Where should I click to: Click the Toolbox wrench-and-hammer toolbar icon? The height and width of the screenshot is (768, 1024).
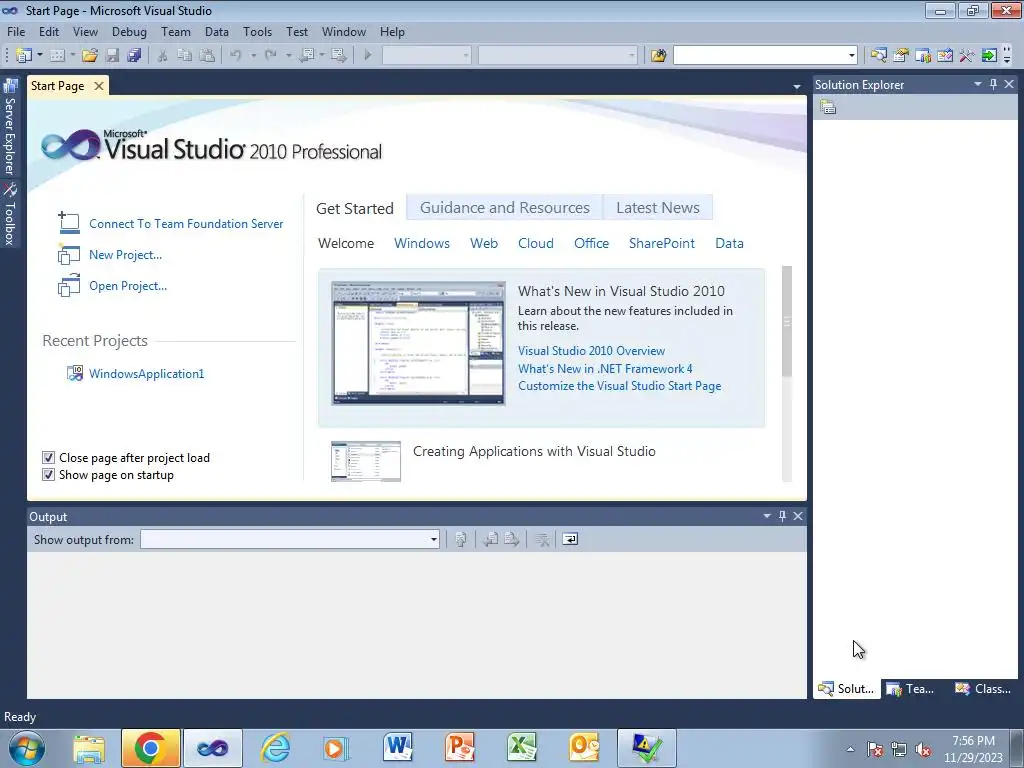(967, 56)
